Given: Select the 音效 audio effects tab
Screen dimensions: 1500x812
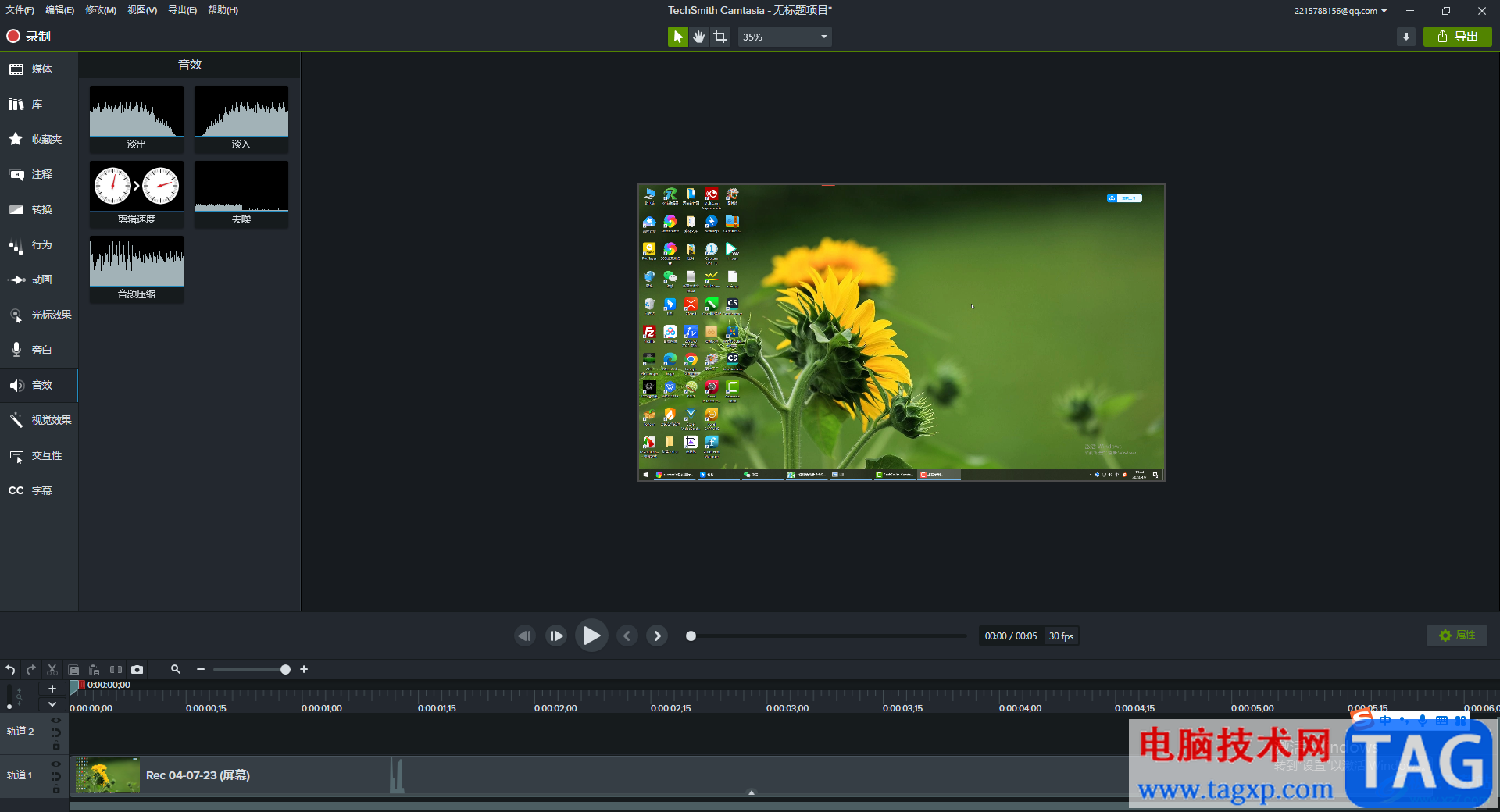Looking at the screenshot, I should pyautogui.click(x=39, y=385).
